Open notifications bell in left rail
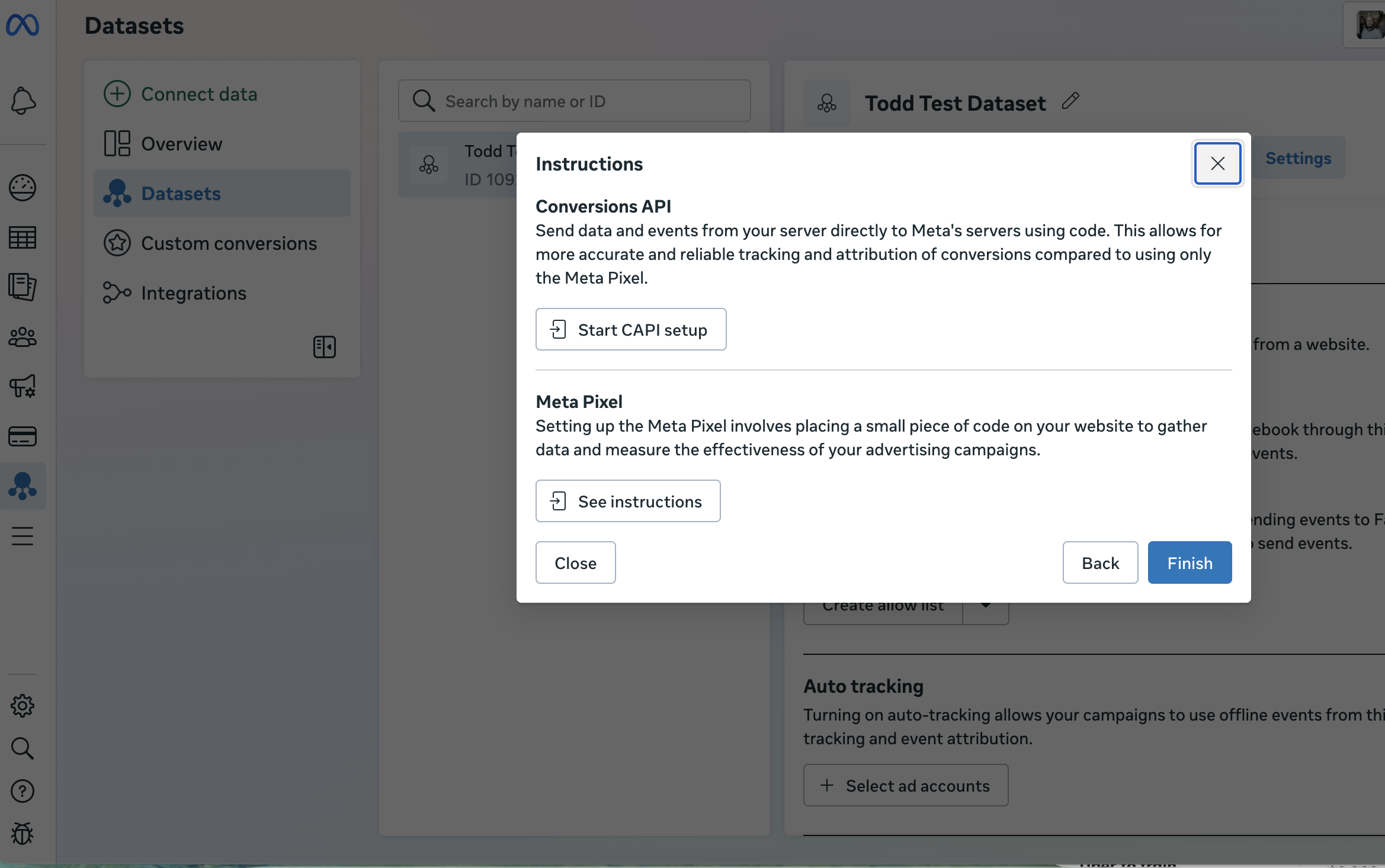Image resolution: width=1385 pixels, height=868 pixels. coord(23,101)
